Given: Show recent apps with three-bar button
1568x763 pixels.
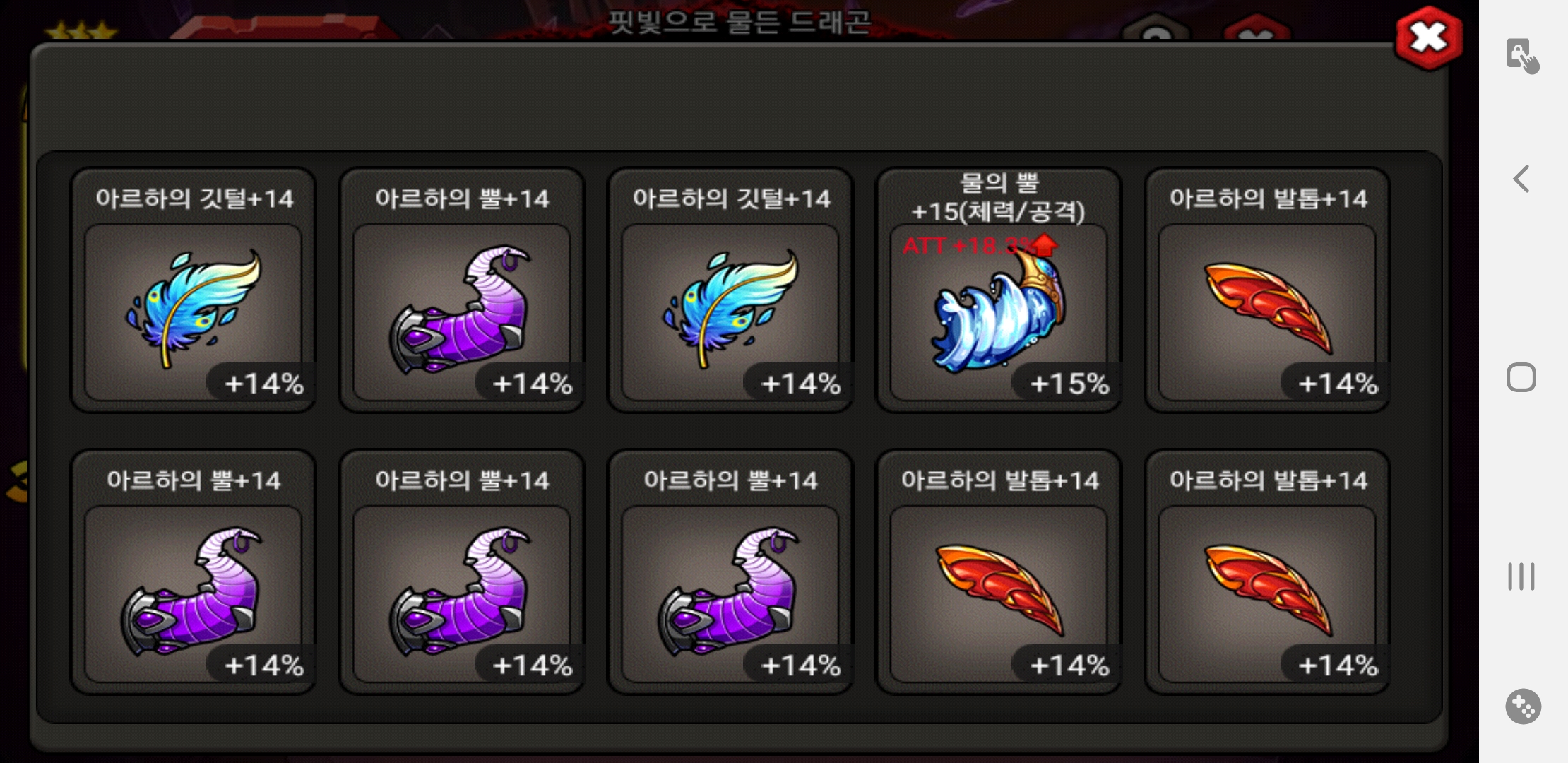Looking at the screenshot, I should (1521, 576).
